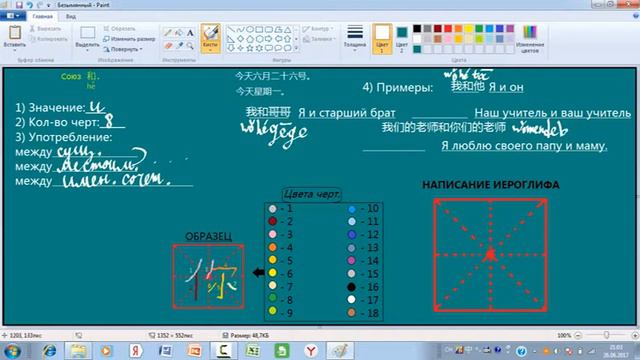Select the Pencil tool
640x360 pixels.
168,33
